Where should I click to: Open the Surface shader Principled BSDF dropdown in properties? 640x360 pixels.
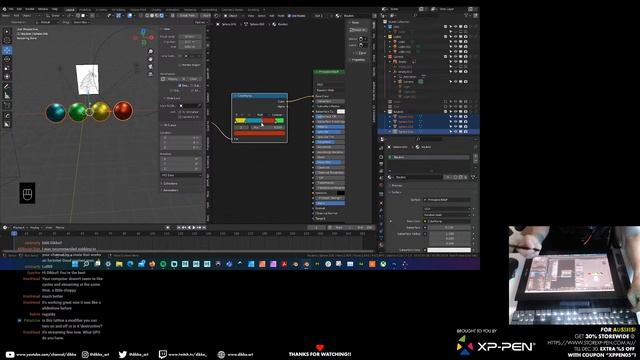click(x=447, y=200)
